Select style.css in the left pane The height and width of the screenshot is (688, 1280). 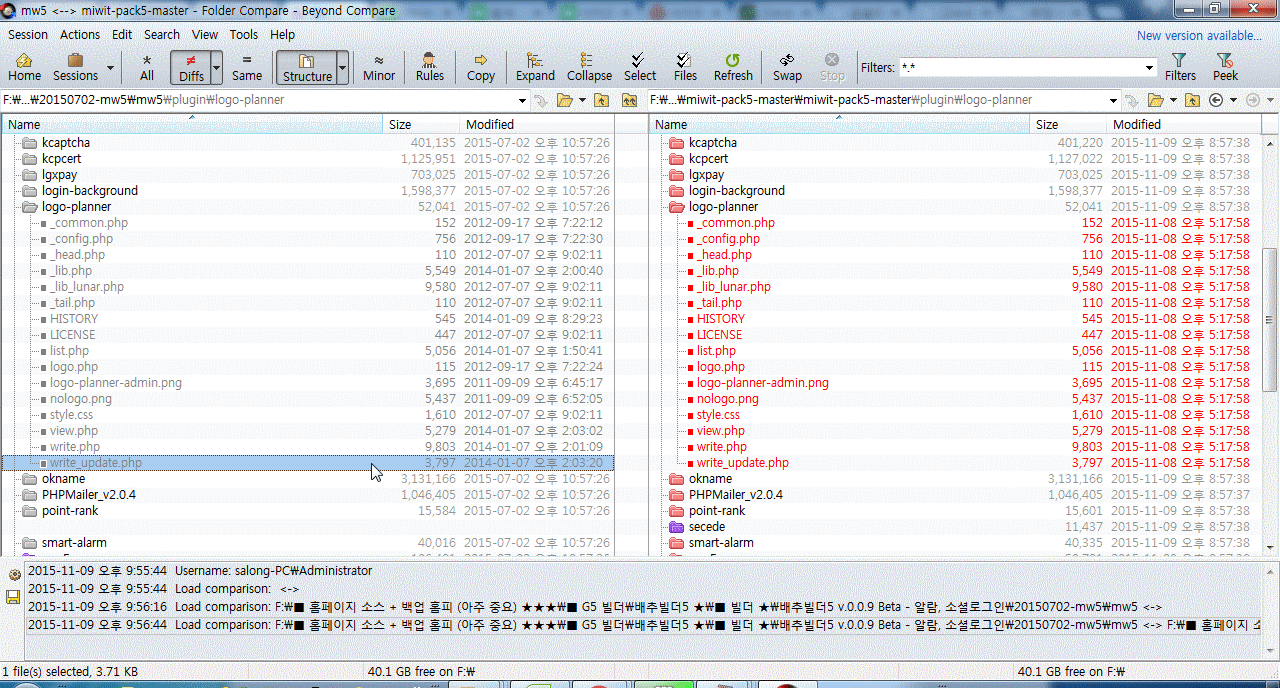click(x=71, y=415)
